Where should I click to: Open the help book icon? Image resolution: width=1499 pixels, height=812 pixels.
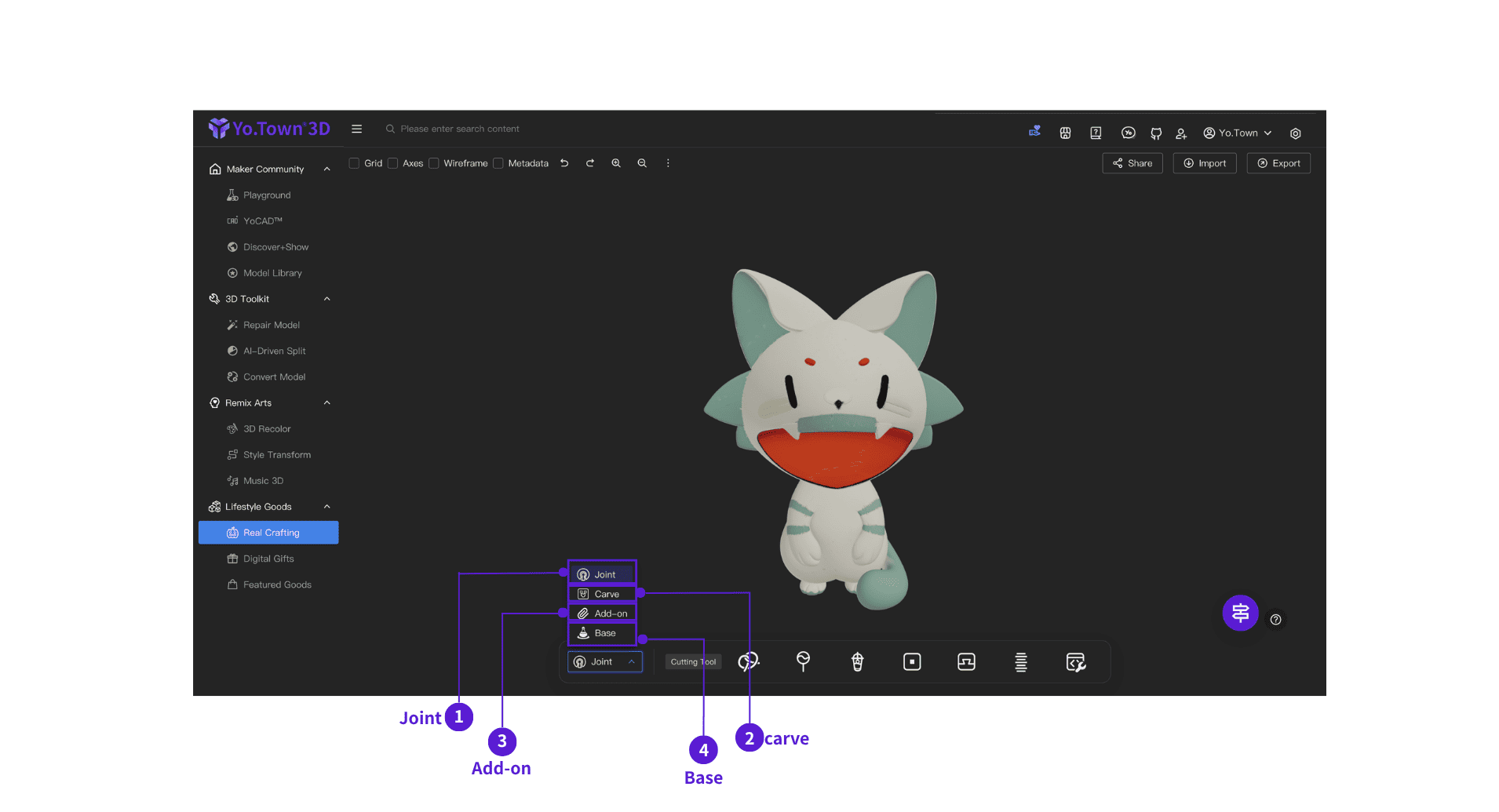[1096, 133]
